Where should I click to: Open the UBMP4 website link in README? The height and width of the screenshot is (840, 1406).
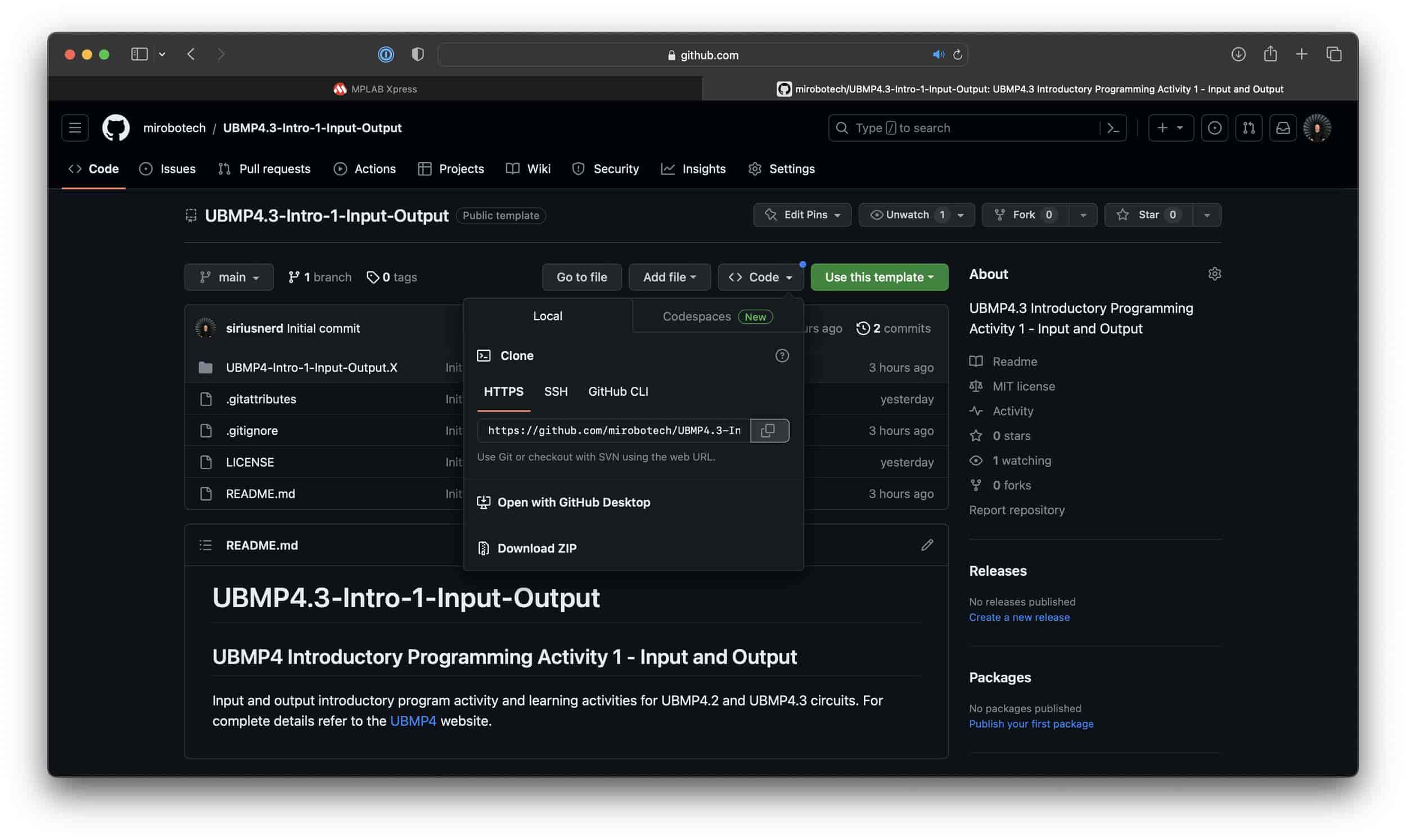[413, 721]
